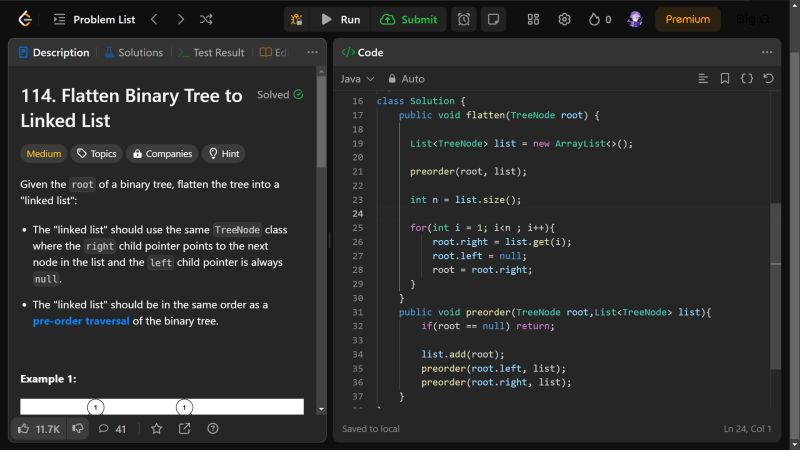Open the layout grid icon

click(533, 19)
